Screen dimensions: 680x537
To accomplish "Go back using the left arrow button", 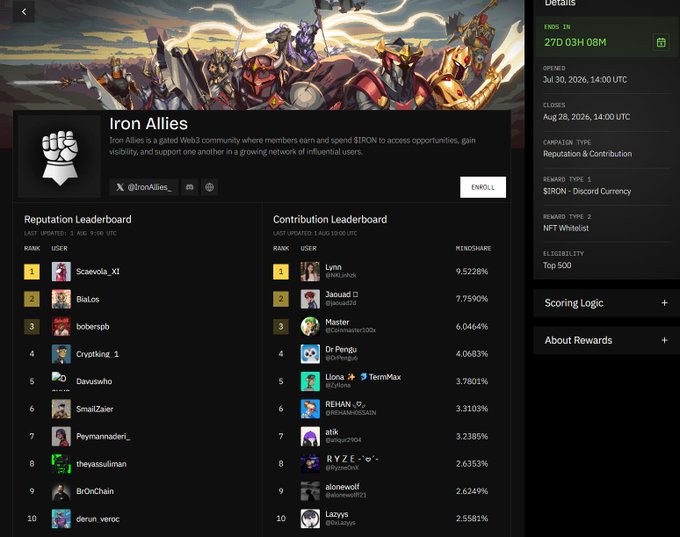I will [24, 12].
